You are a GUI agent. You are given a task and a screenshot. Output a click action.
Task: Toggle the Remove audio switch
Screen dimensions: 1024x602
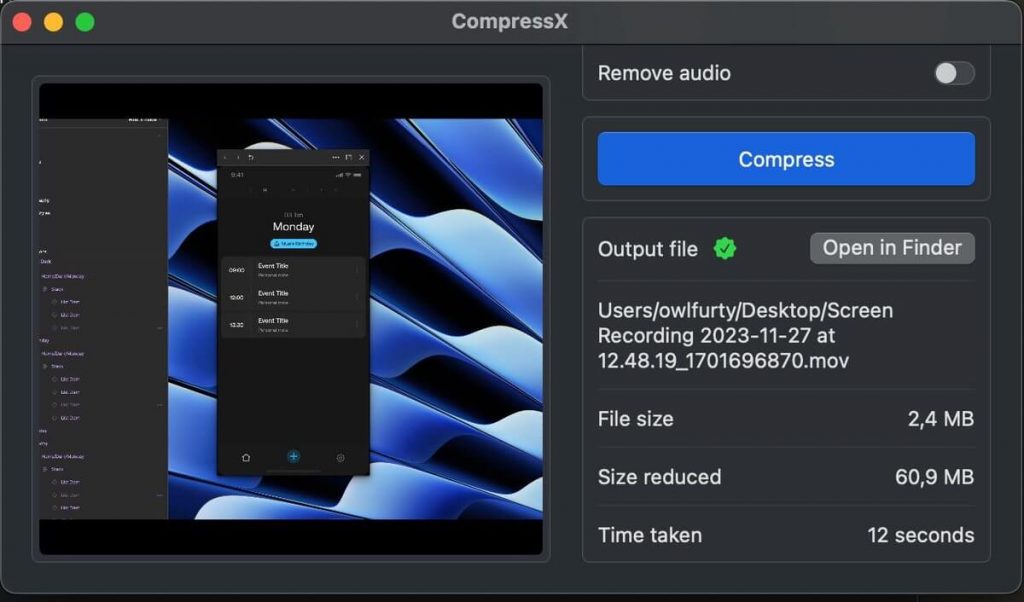click(953, 73)
